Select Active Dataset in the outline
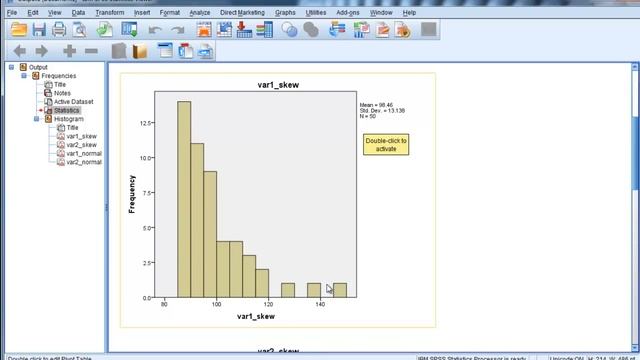The image size is (640, 360). 73,102
